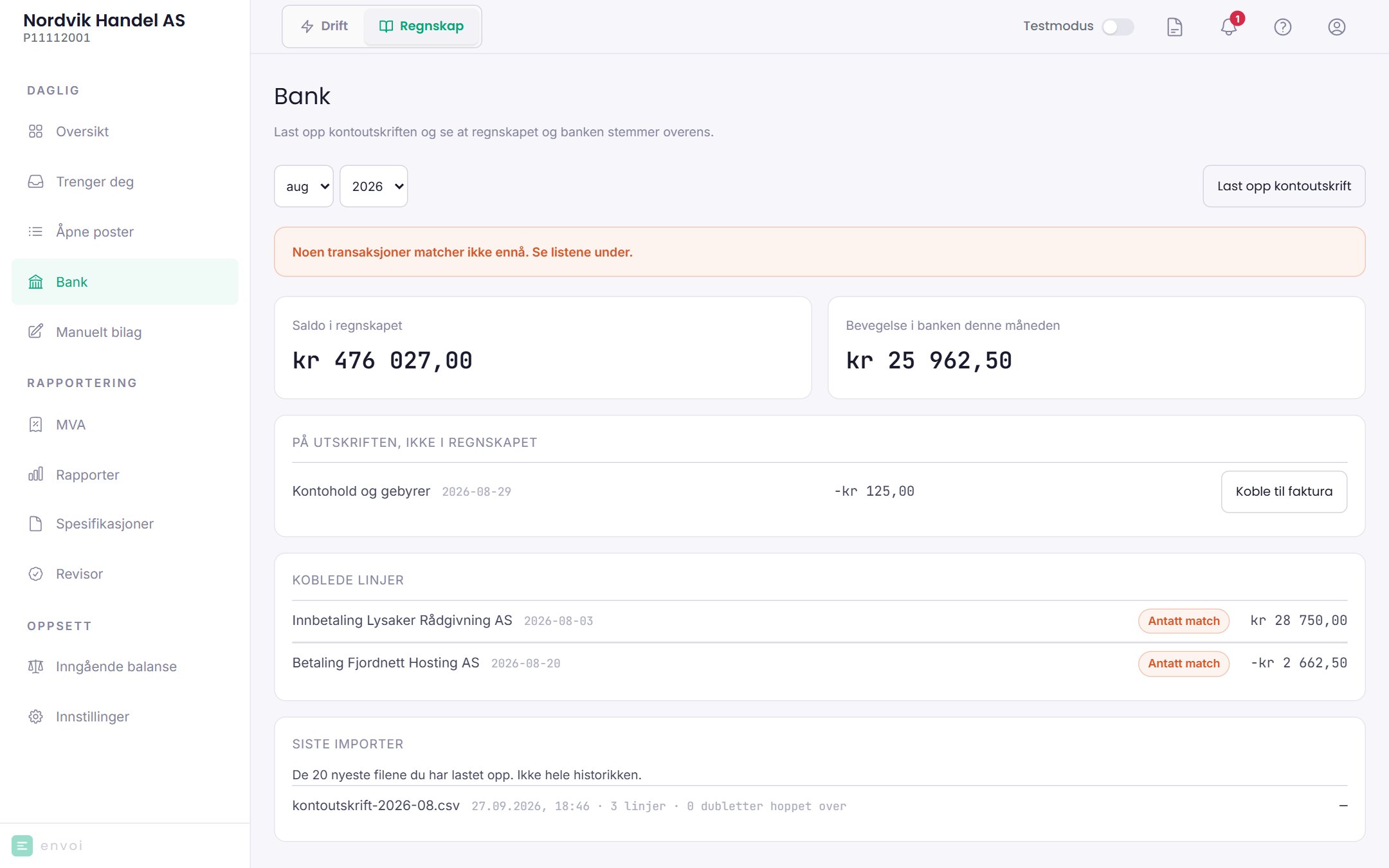
Task: Click the envoi logo icon
Action: (x=22, y=845)
